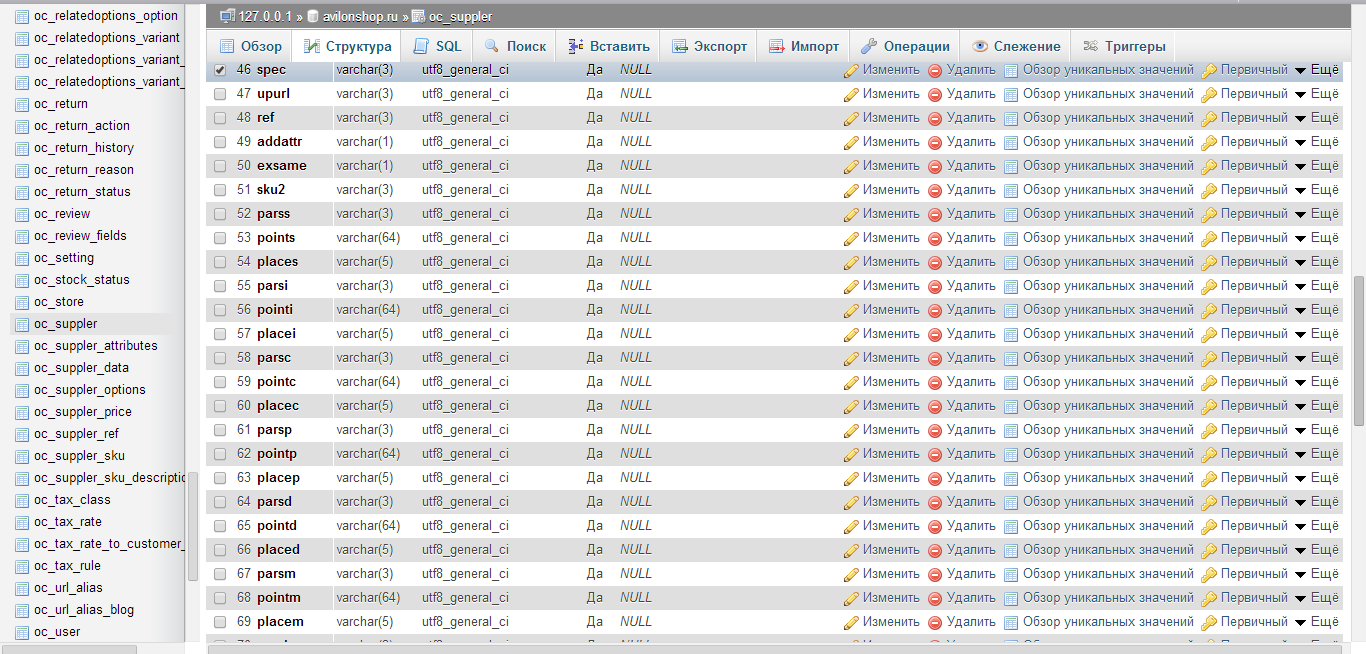
Task: Expand Ещё dropdown for row pointp
Action: click(x=1316, y=454)
